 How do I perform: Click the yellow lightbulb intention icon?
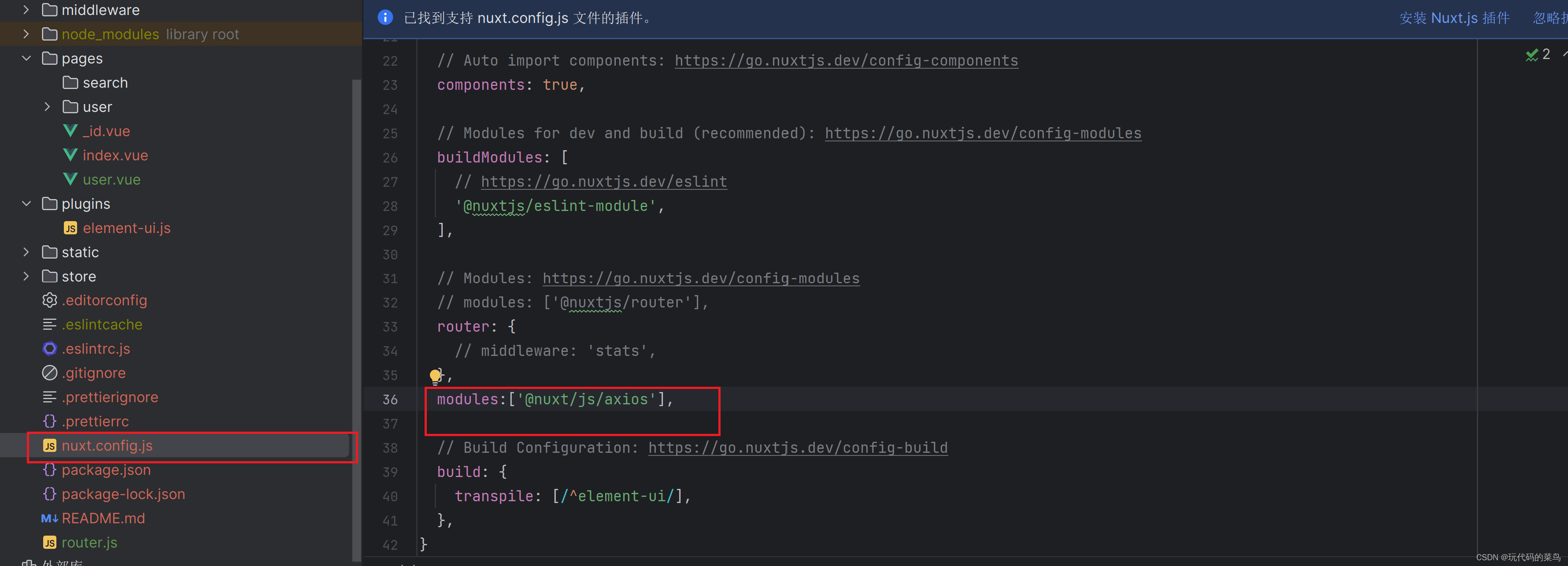[x=435, y=376]
